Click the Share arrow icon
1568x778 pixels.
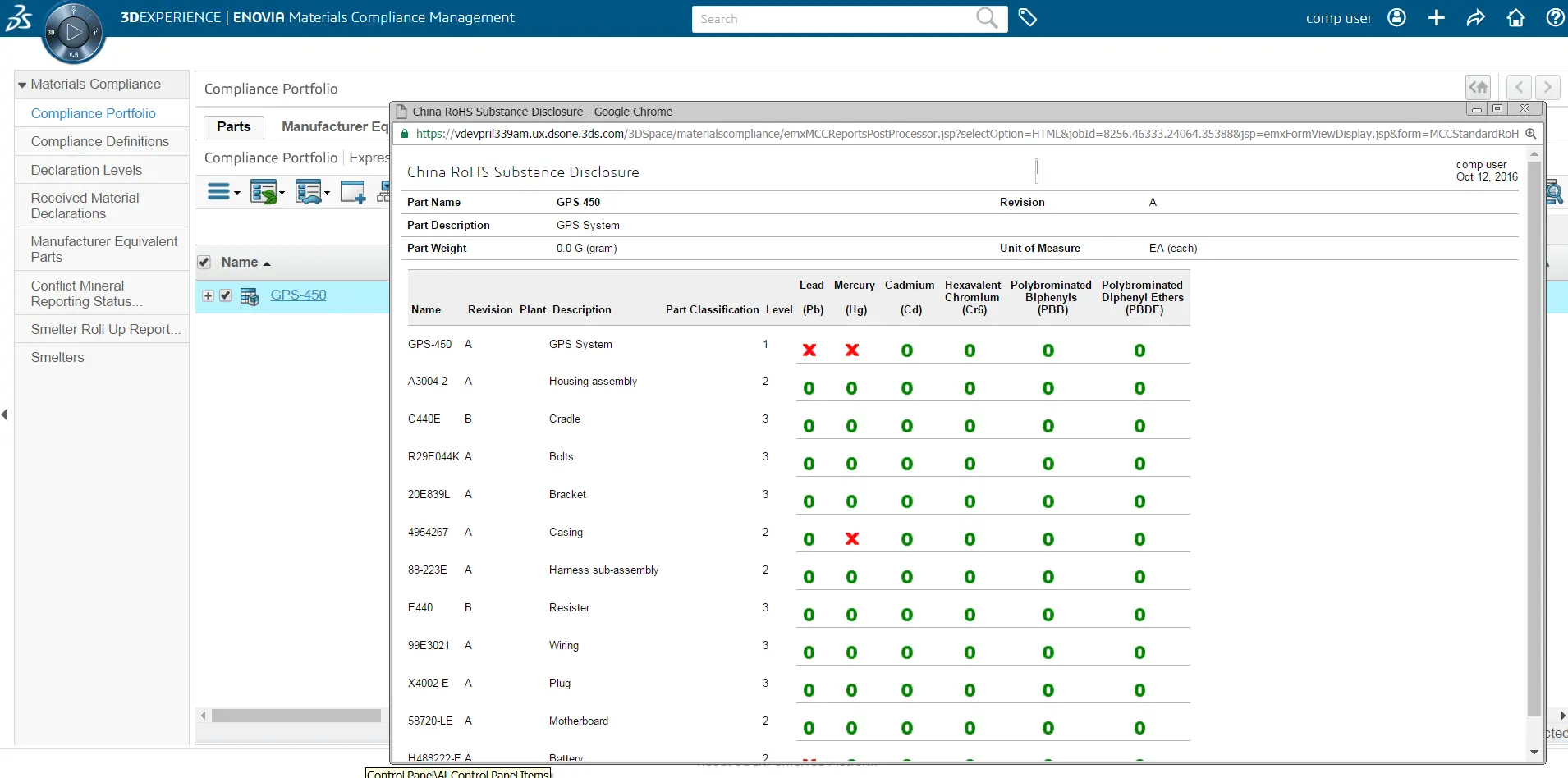coord(1475,17)
